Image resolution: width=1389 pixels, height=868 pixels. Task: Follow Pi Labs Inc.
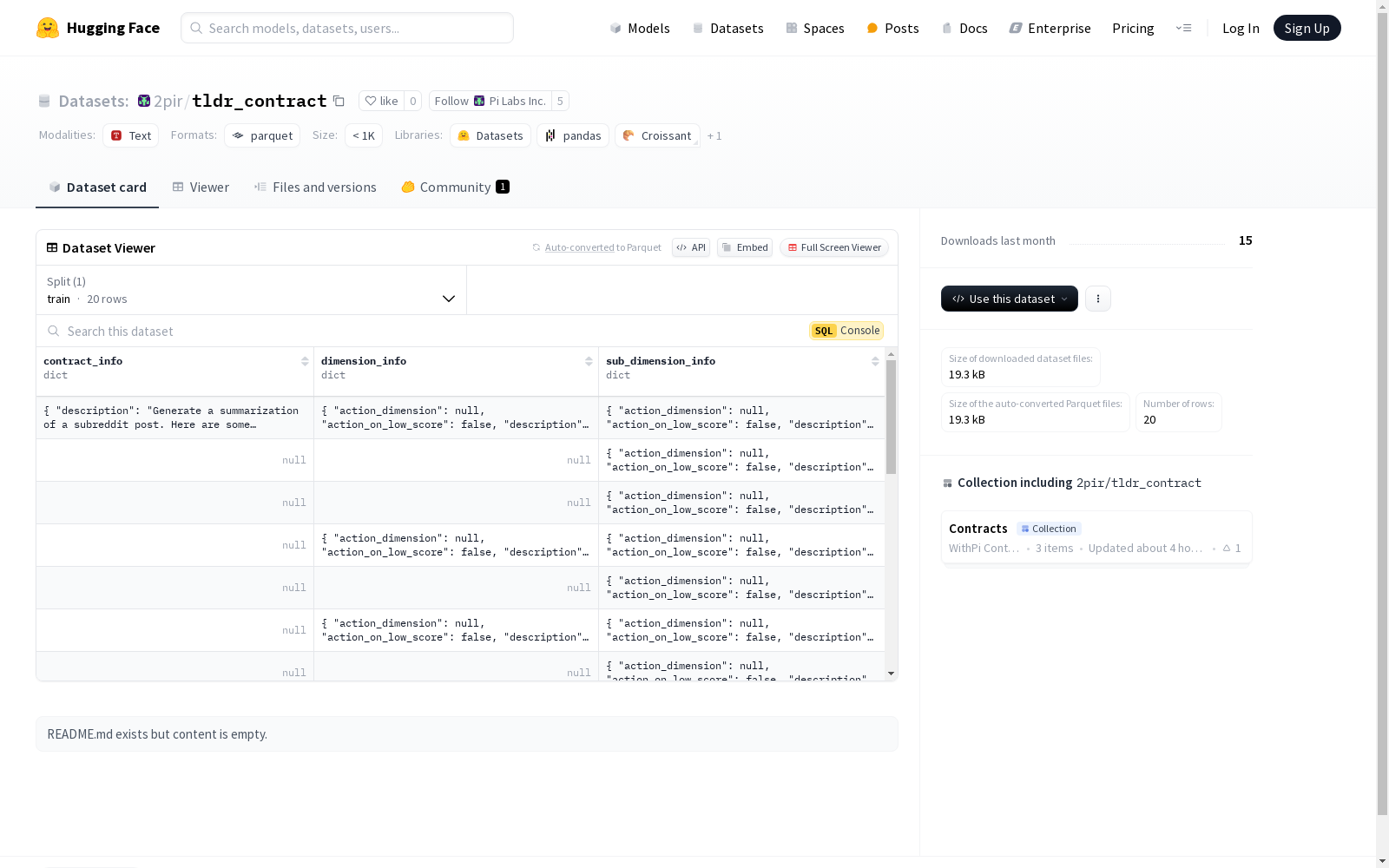pyautogui.click(x=490, y=101)
